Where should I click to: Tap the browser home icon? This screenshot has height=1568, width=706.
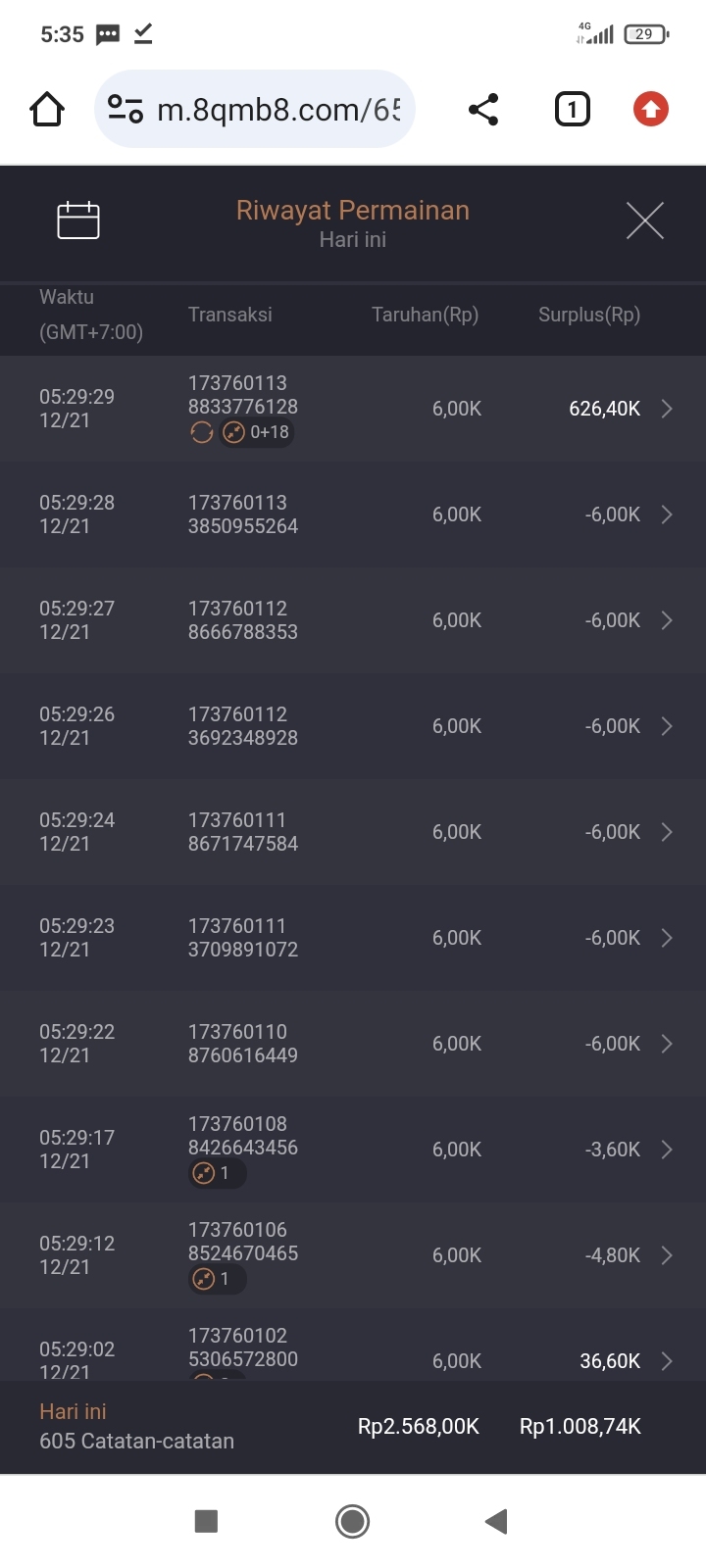click(47, 110)
